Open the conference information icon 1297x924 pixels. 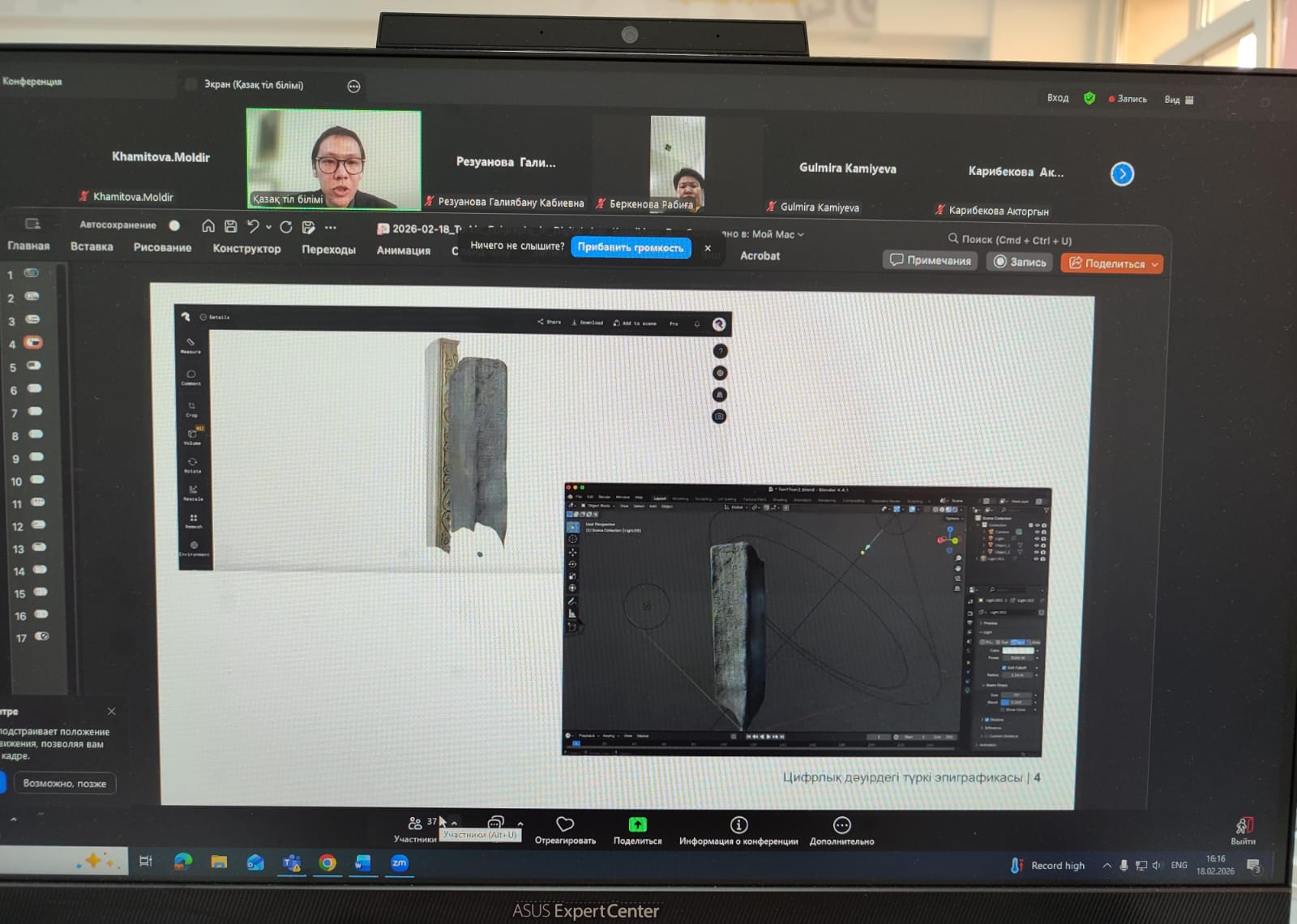tap(738, 825)
